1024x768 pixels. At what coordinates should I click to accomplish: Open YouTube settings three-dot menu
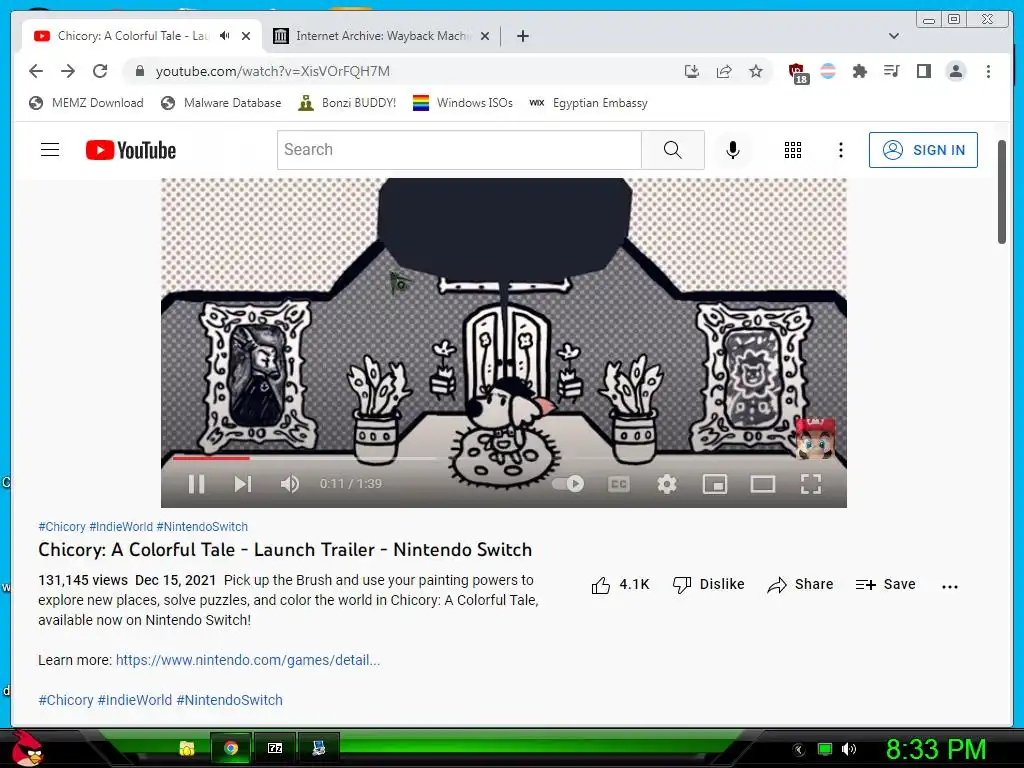(x=840, y=150)
